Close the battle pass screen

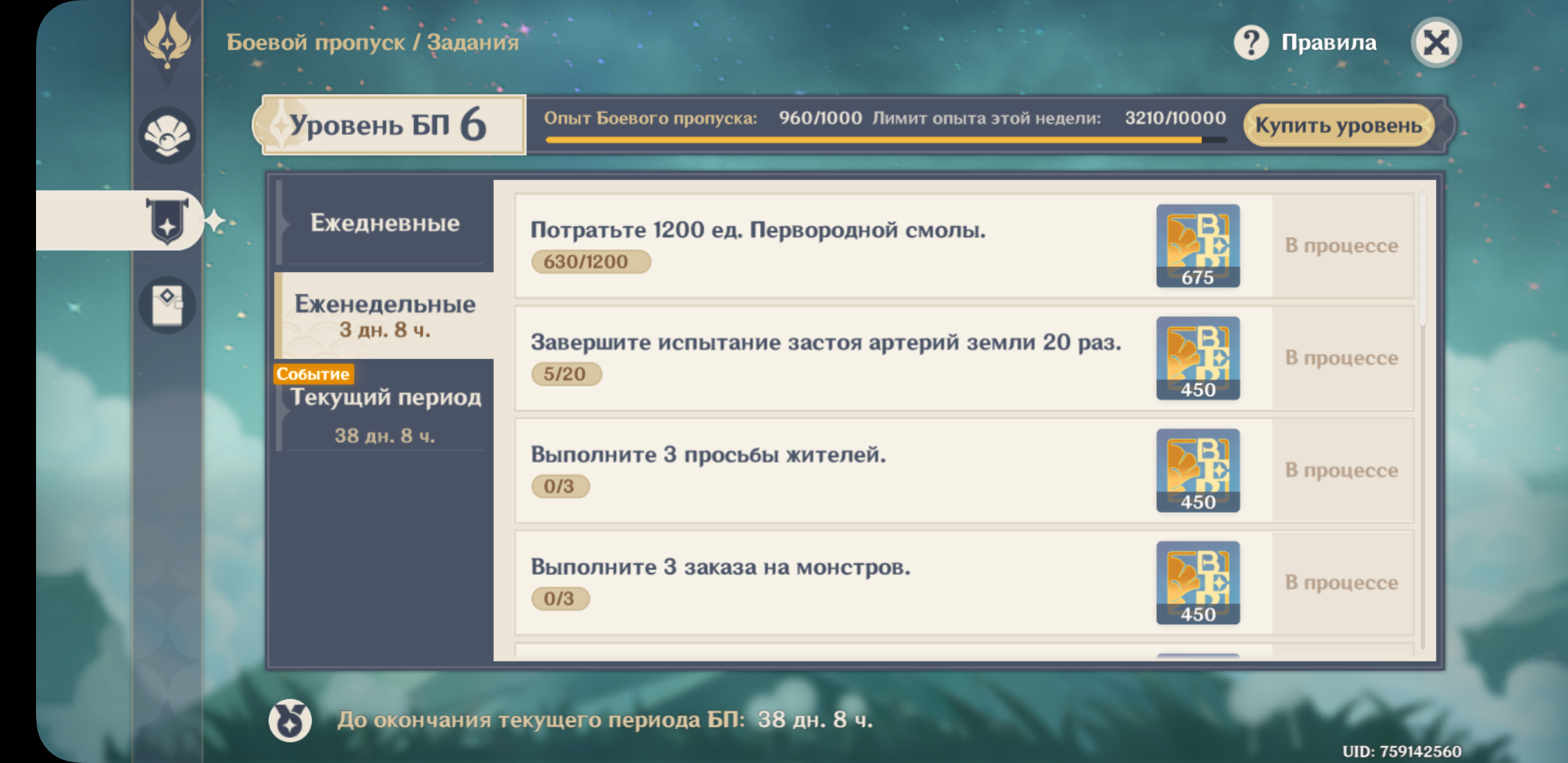(x=1436, y=42)
